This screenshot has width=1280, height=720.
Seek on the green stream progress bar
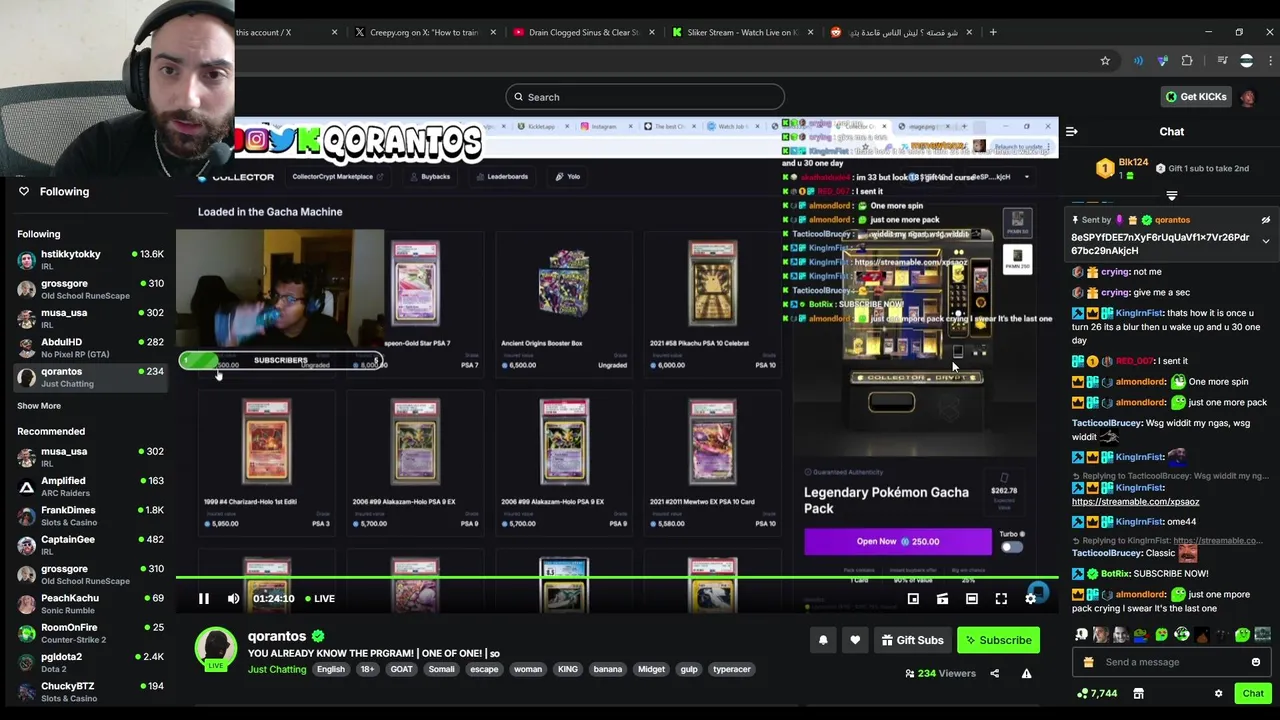point(617,578)
